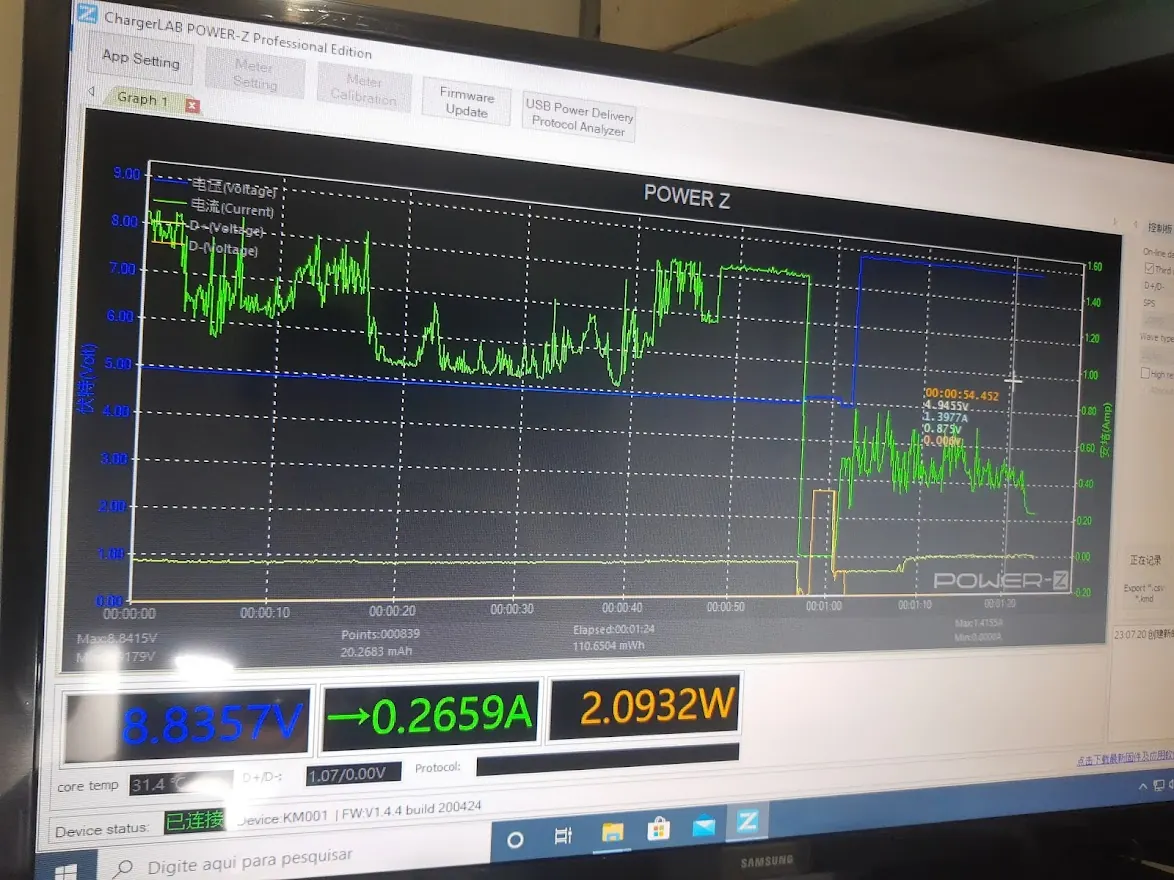Click the green connected device status indicator
Screen dimensions: 1174x880
pos(195,821)
